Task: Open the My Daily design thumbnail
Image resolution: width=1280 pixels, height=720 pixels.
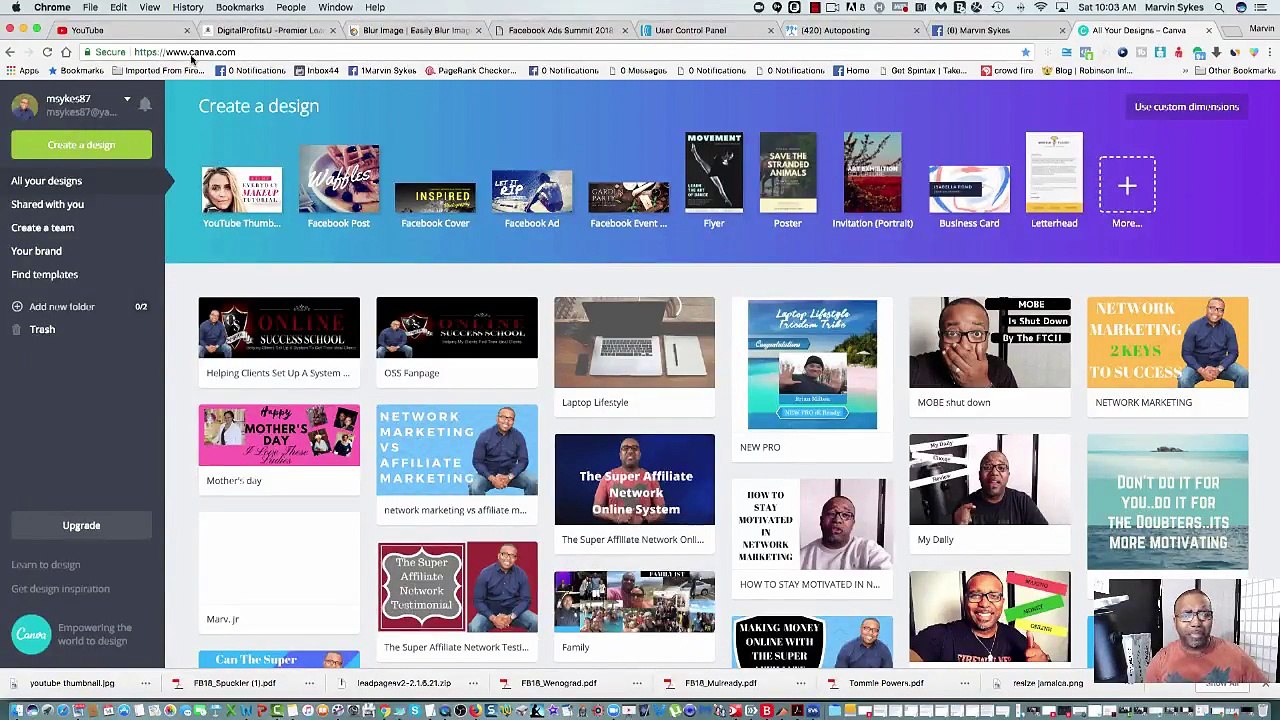Action: (989, 479)
